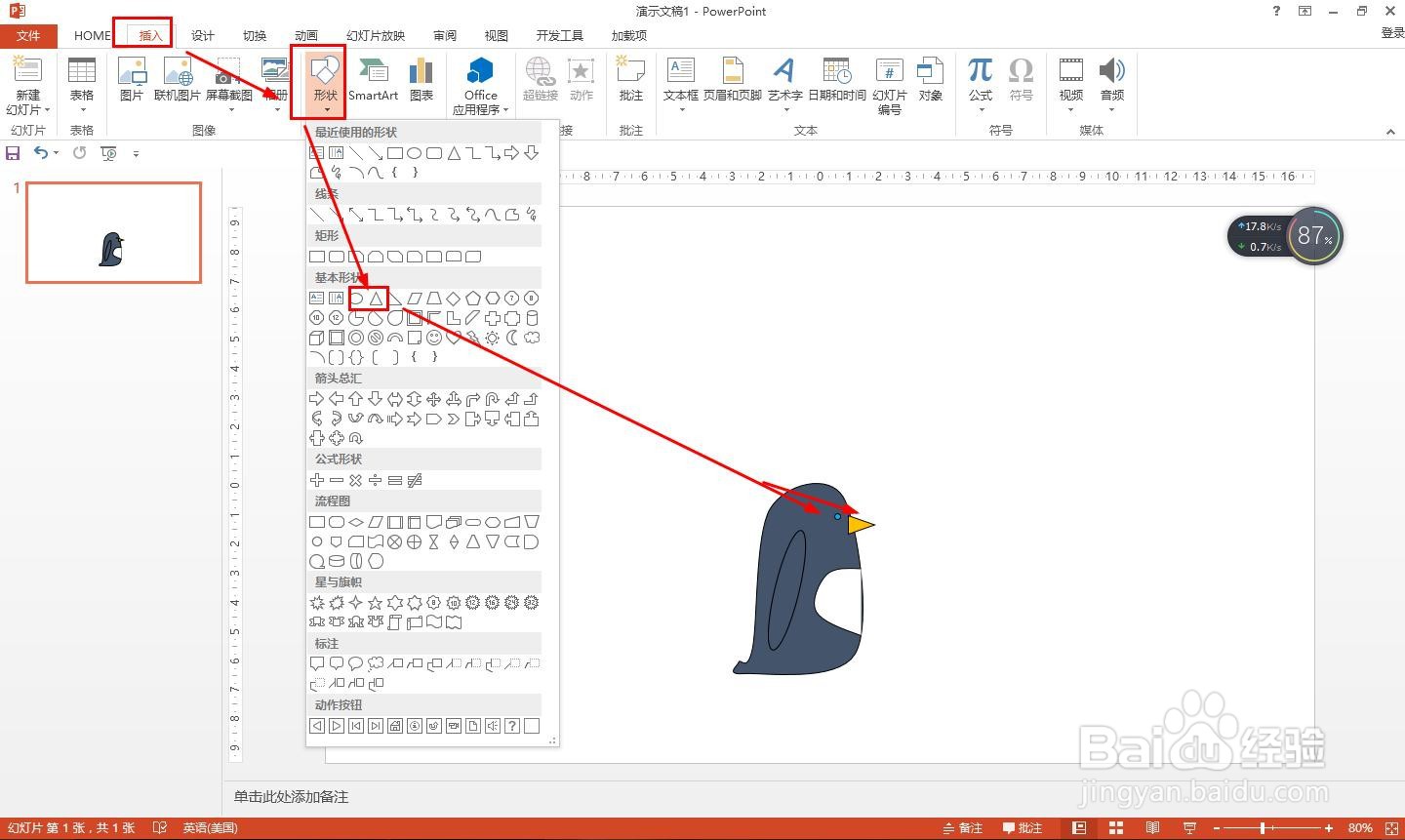Switch to Slide Sorter view
Image resolution: width=1405 pixels, height=840 pixels.
(1116, 828)
